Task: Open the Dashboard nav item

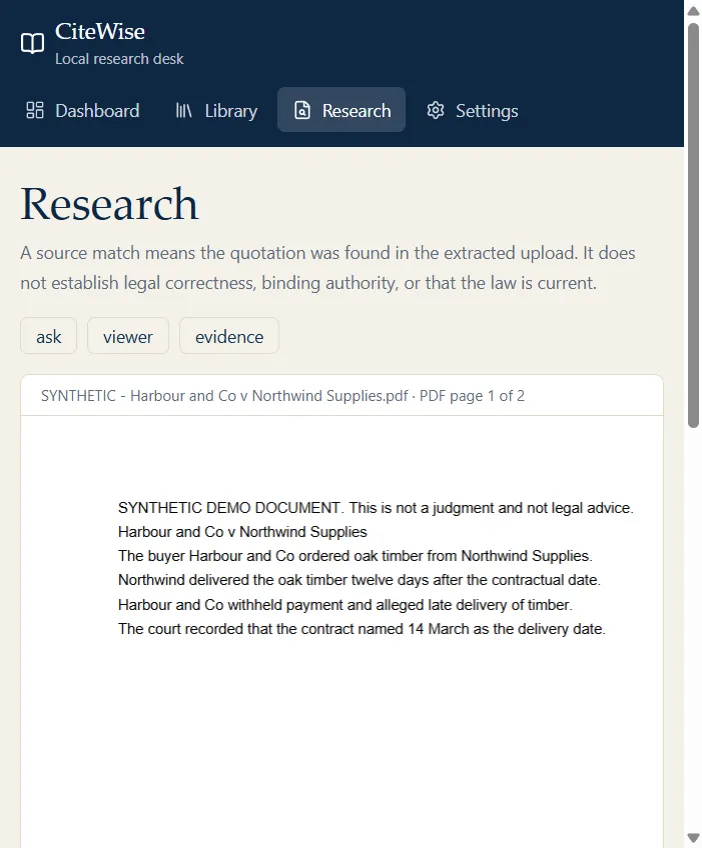Action: point(83,110)
